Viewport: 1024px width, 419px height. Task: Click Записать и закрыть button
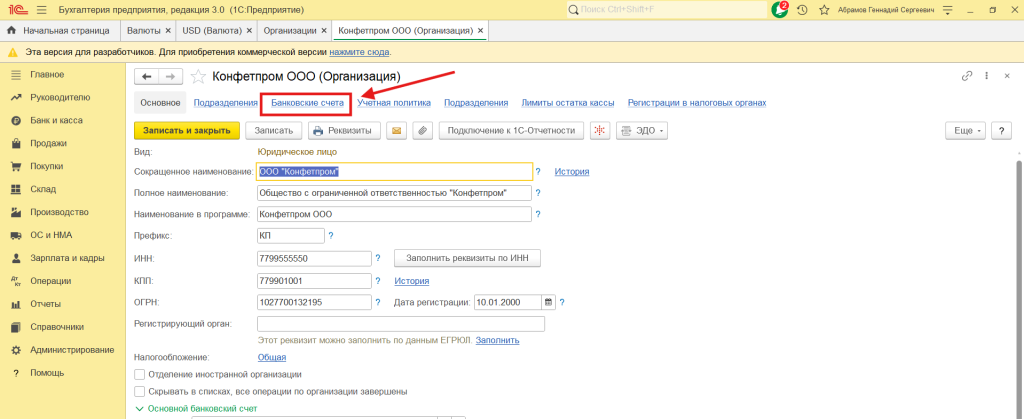coord(187,131)
